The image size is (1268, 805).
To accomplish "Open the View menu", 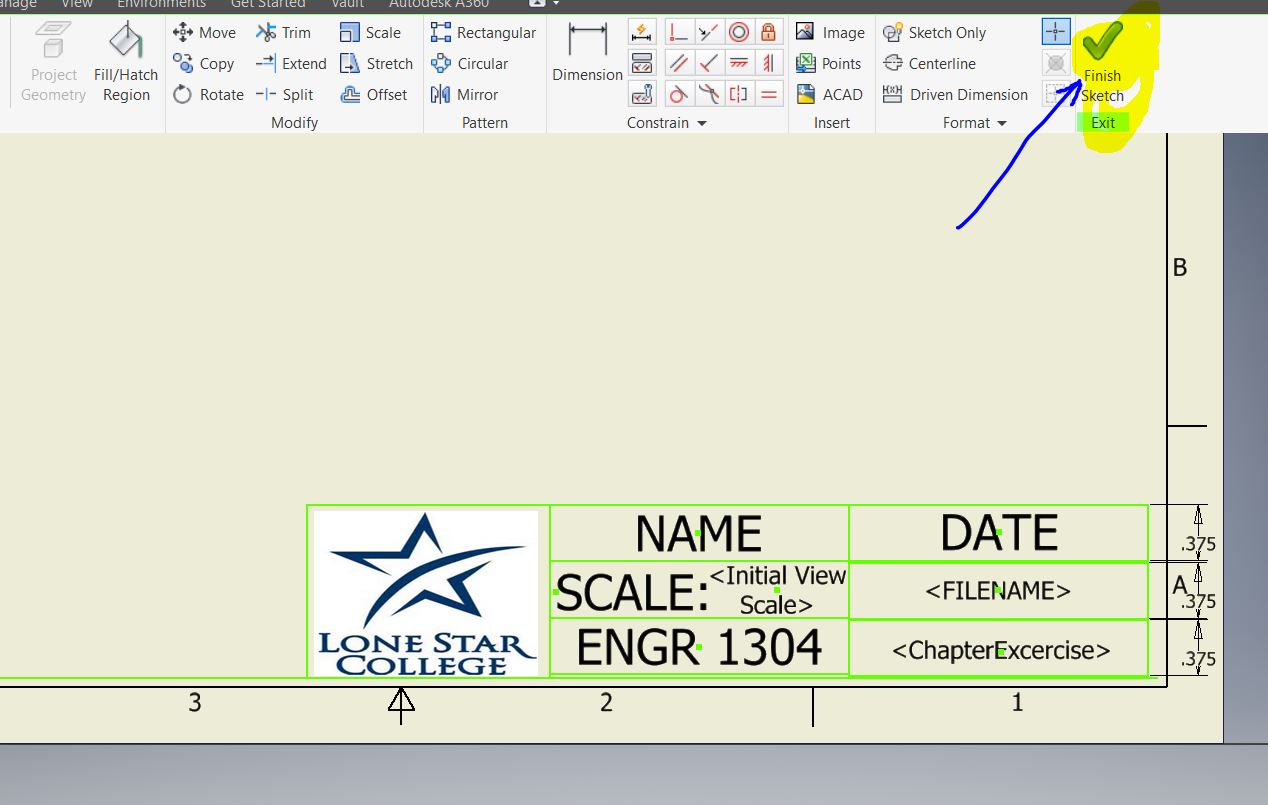I will pyautogui.click(x=77, y=4).
